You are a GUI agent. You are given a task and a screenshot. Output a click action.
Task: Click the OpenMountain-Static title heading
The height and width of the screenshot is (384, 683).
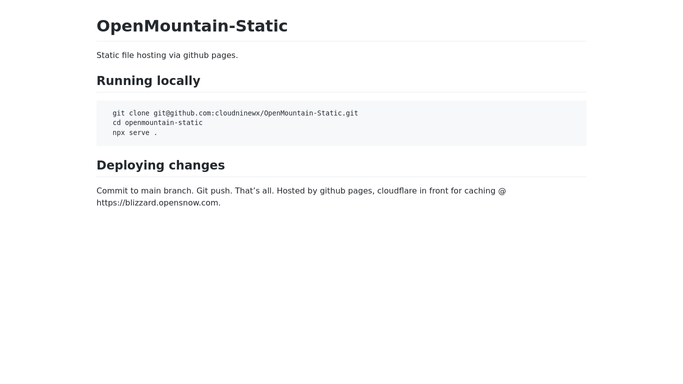[192, 26]
